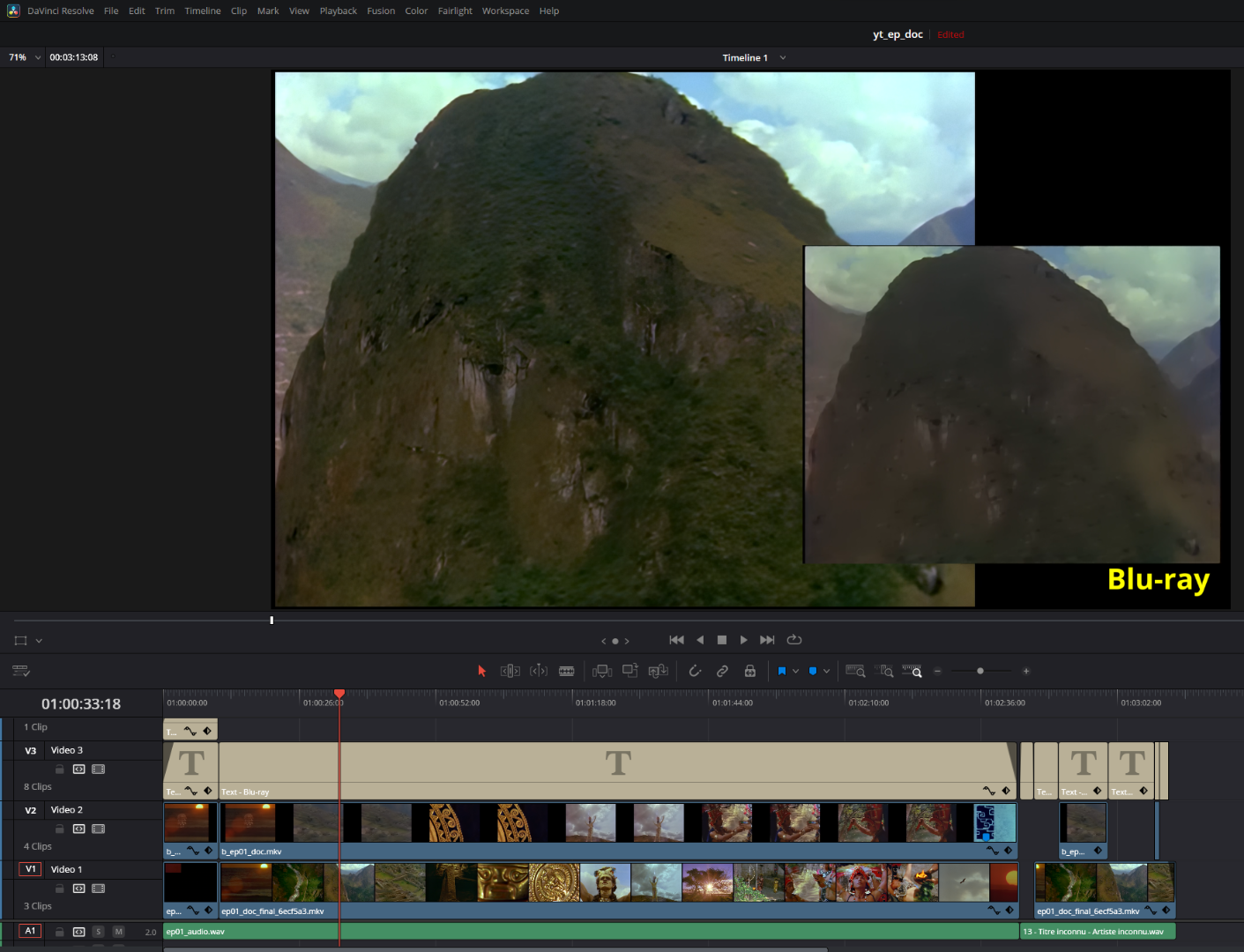Mute the A1 audio track
This screenshot has width=1244, height=952.
(x=118, y=932)
